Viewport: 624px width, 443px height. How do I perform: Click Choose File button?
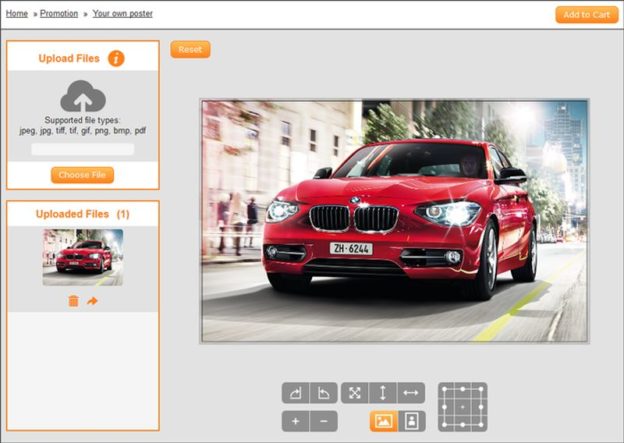click(82, 175)
